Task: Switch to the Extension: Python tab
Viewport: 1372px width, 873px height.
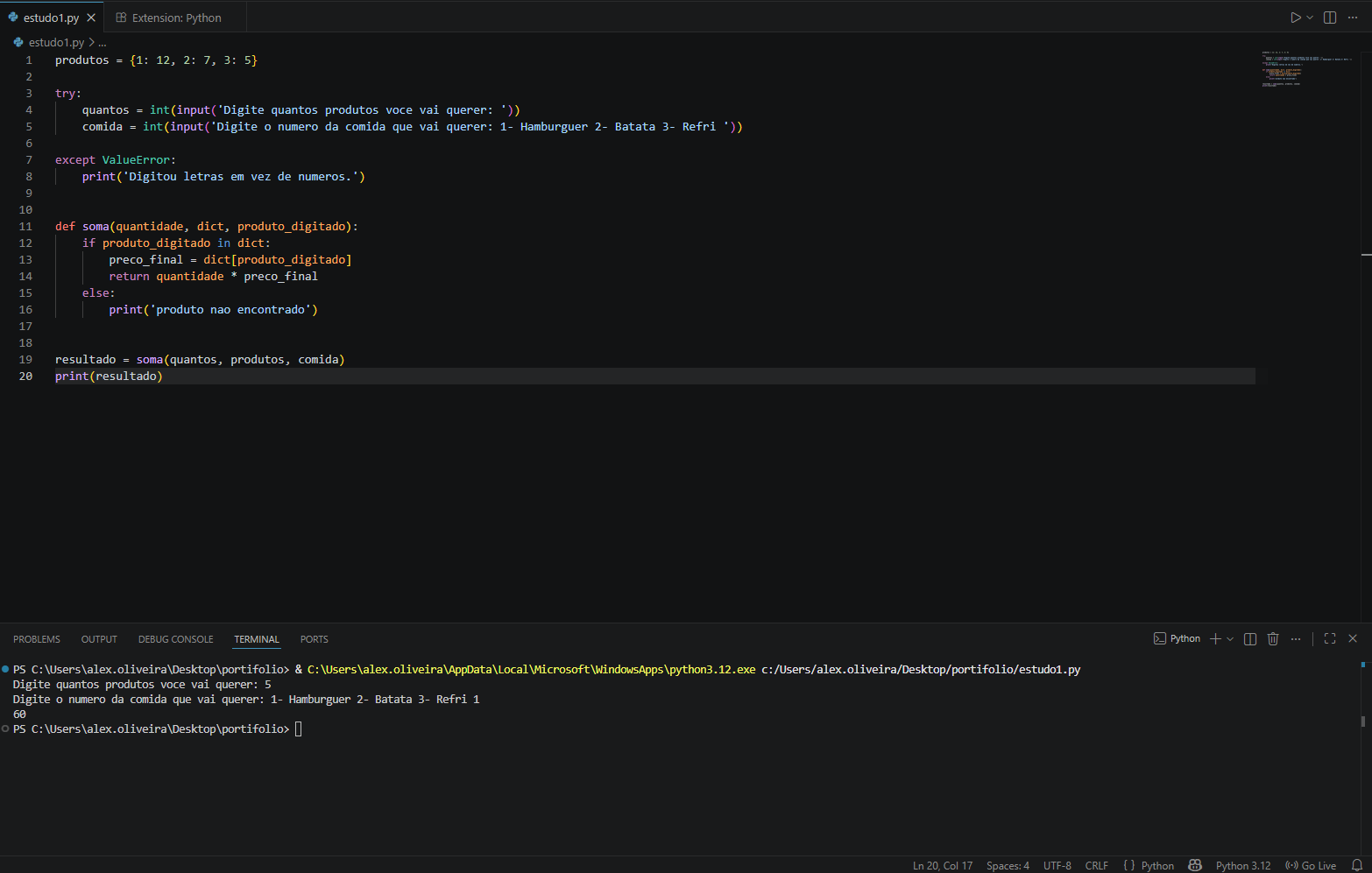Action: point(175,18)
